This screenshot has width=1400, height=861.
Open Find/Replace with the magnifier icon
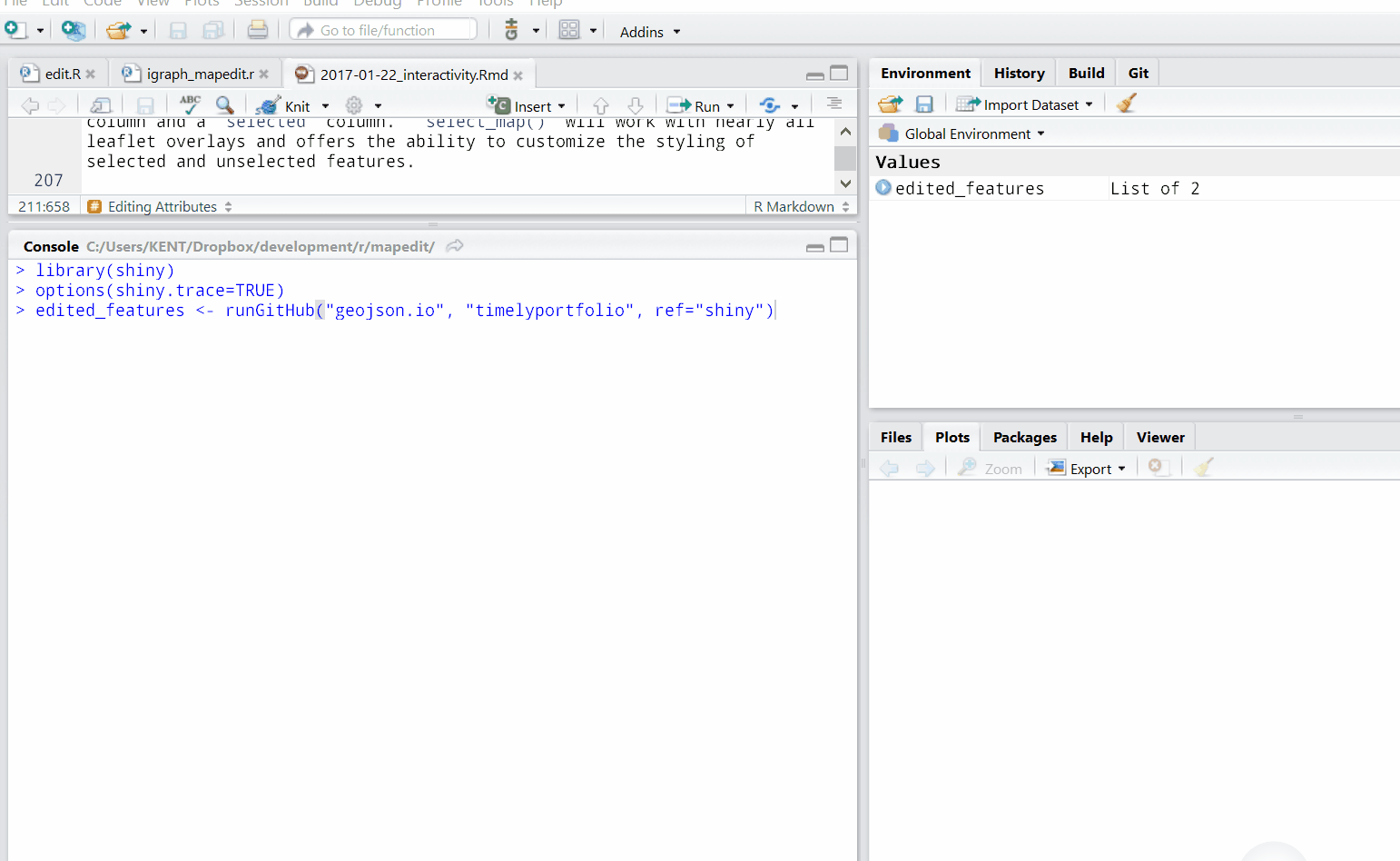(224, 104)
